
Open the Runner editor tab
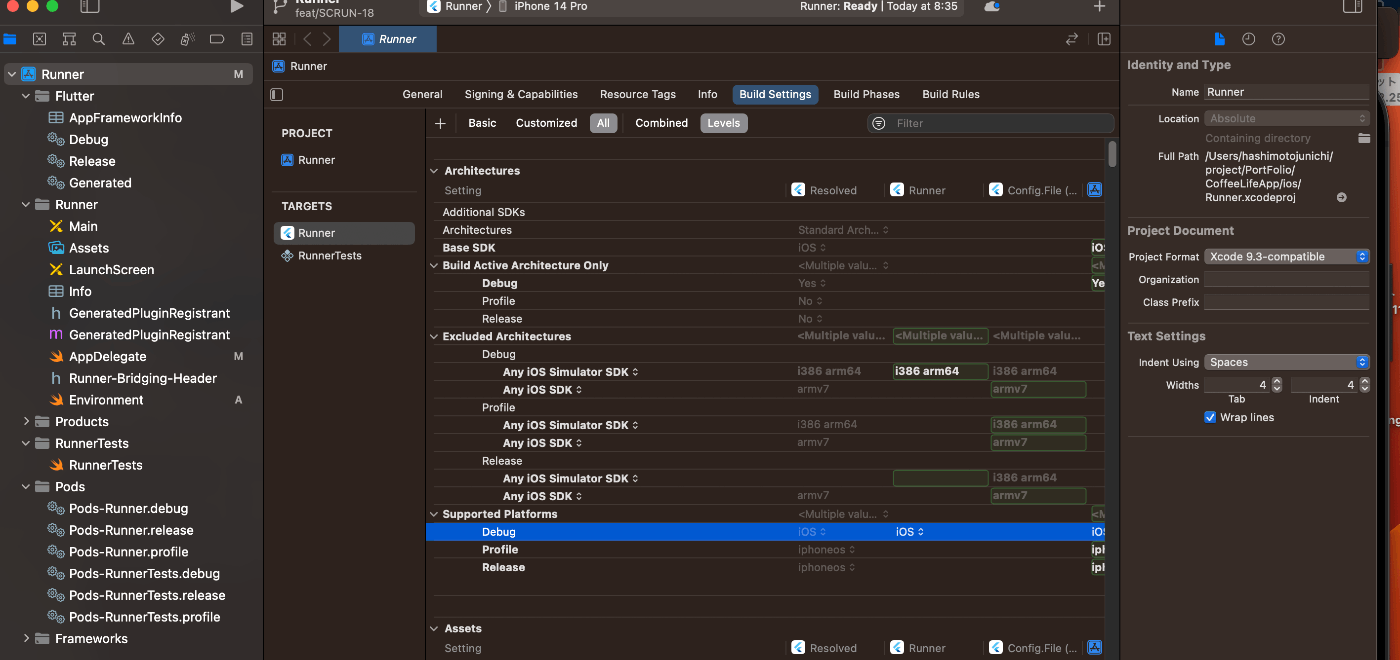click(x=388, y=39)
